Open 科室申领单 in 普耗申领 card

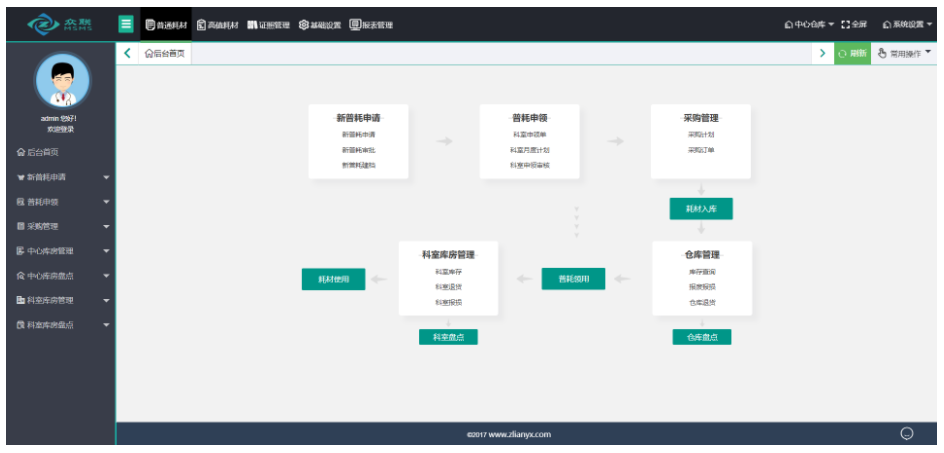click(x=529, y=134)
